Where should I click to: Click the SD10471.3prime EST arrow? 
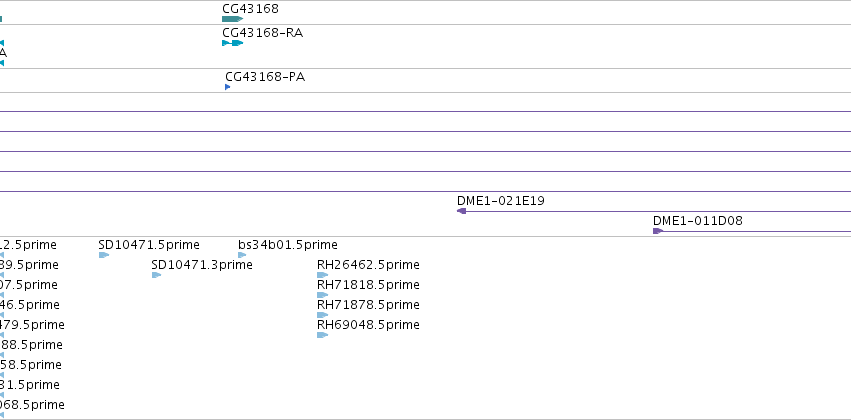[156, 275]
